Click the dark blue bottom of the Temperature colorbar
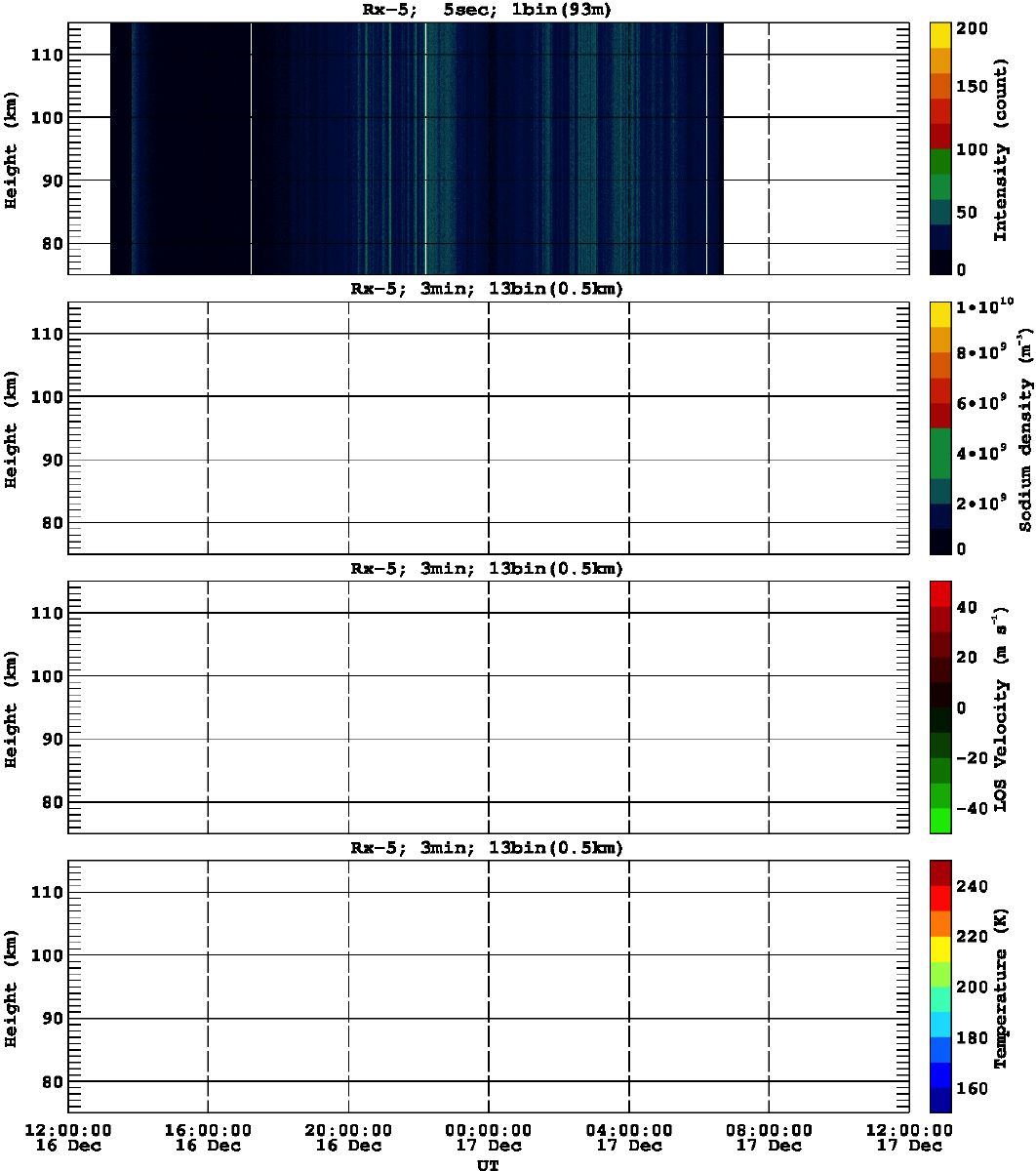 tap(940, 1100)
